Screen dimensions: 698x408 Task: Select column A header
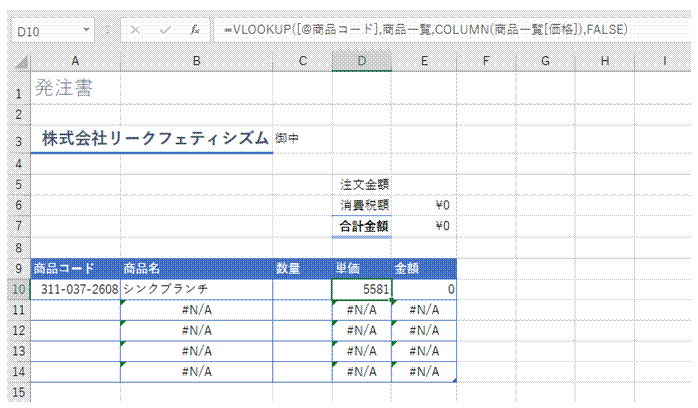tap(75, 61)
